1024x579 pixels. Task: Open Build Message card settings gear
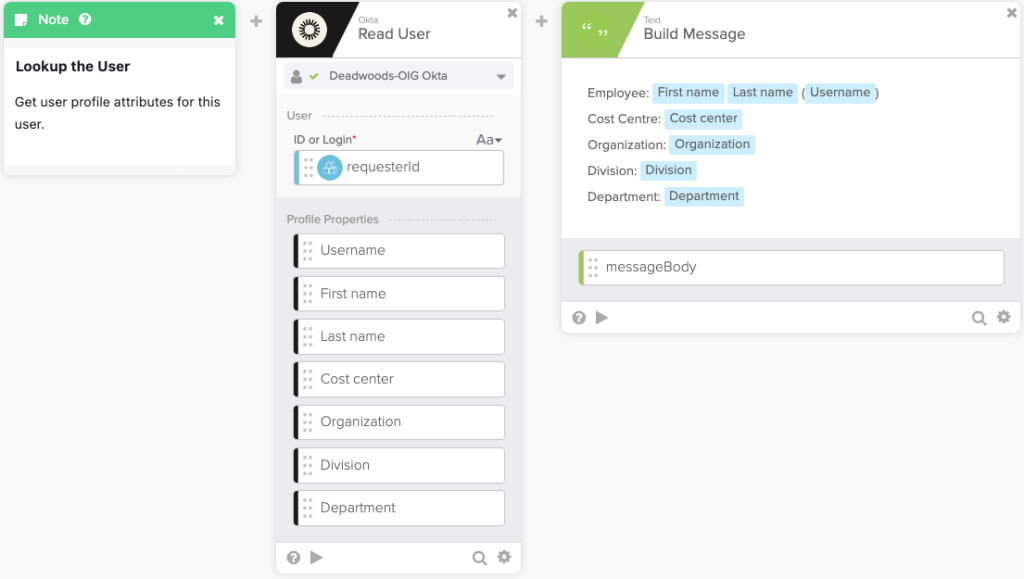(1003, 318)
